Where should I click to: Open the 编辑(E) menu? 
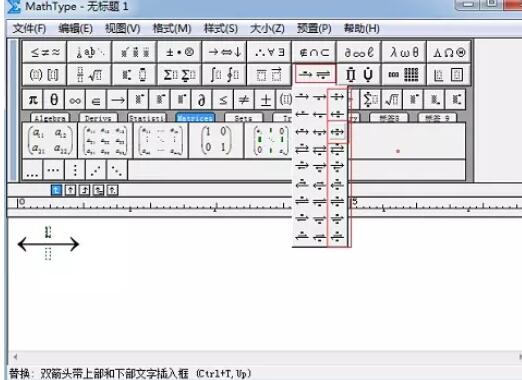[x=75, y=29]
